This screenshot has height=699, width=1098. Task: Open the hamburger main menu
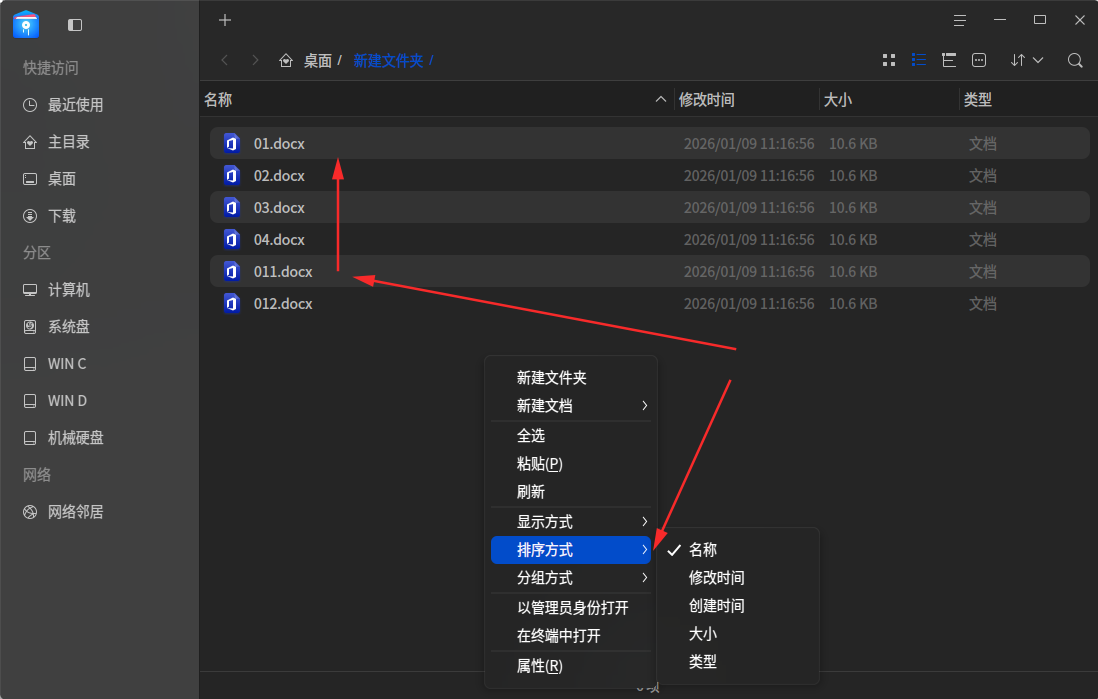pyautogui.click(x=959, y=20)
